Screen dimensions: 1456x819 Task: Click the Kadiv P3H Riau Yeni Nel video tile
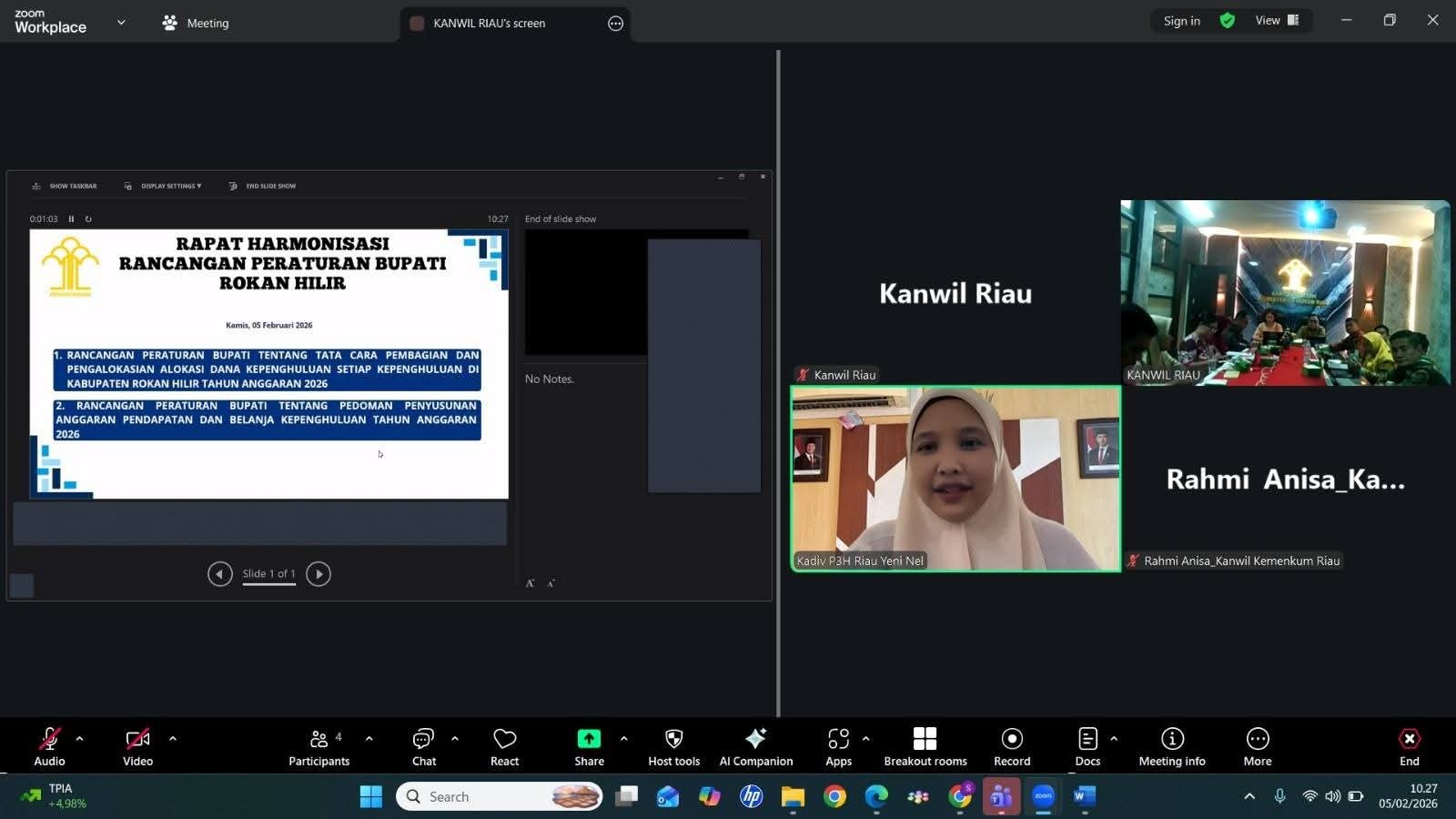click(x=955, y=478)
